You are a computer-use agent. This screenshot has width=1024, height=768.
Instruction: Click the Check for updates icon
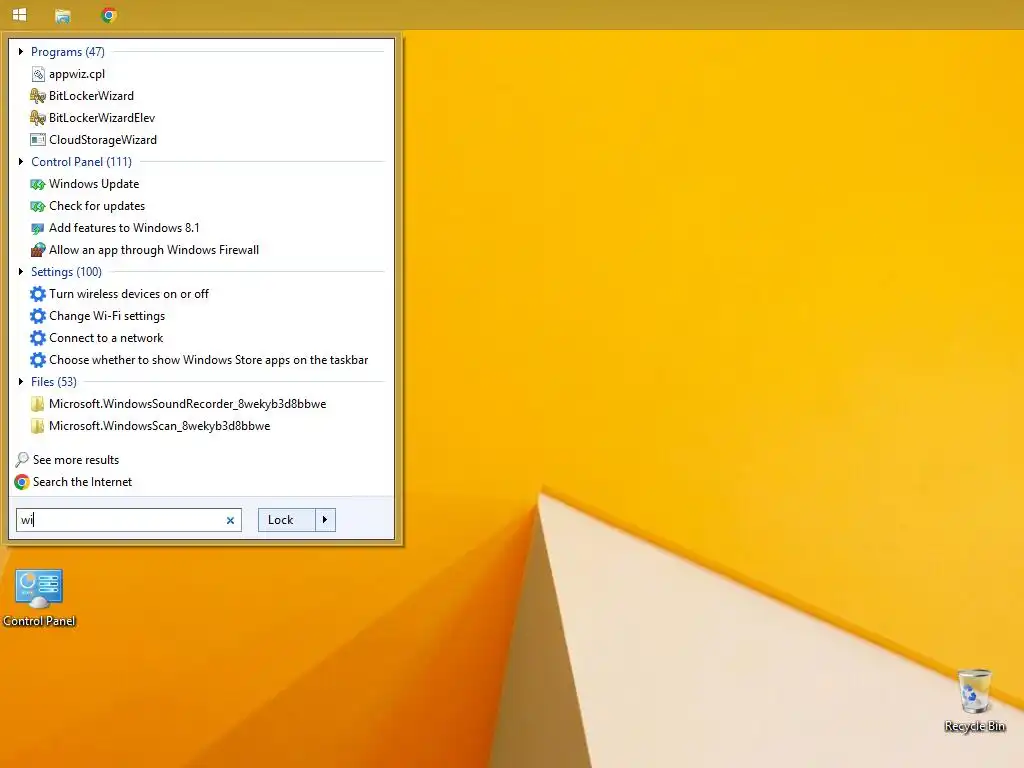[38, 206]
